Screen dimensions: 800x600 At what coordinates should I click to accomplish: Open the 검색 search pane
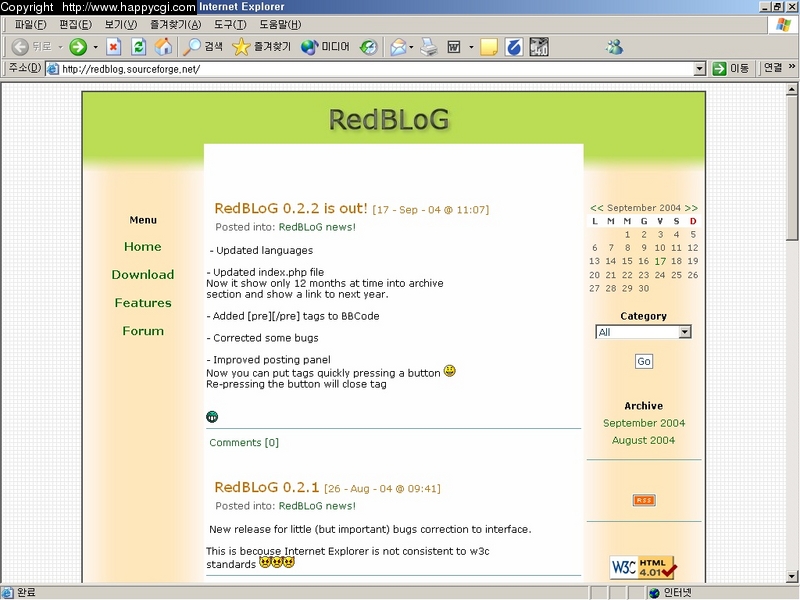(203, 47)
